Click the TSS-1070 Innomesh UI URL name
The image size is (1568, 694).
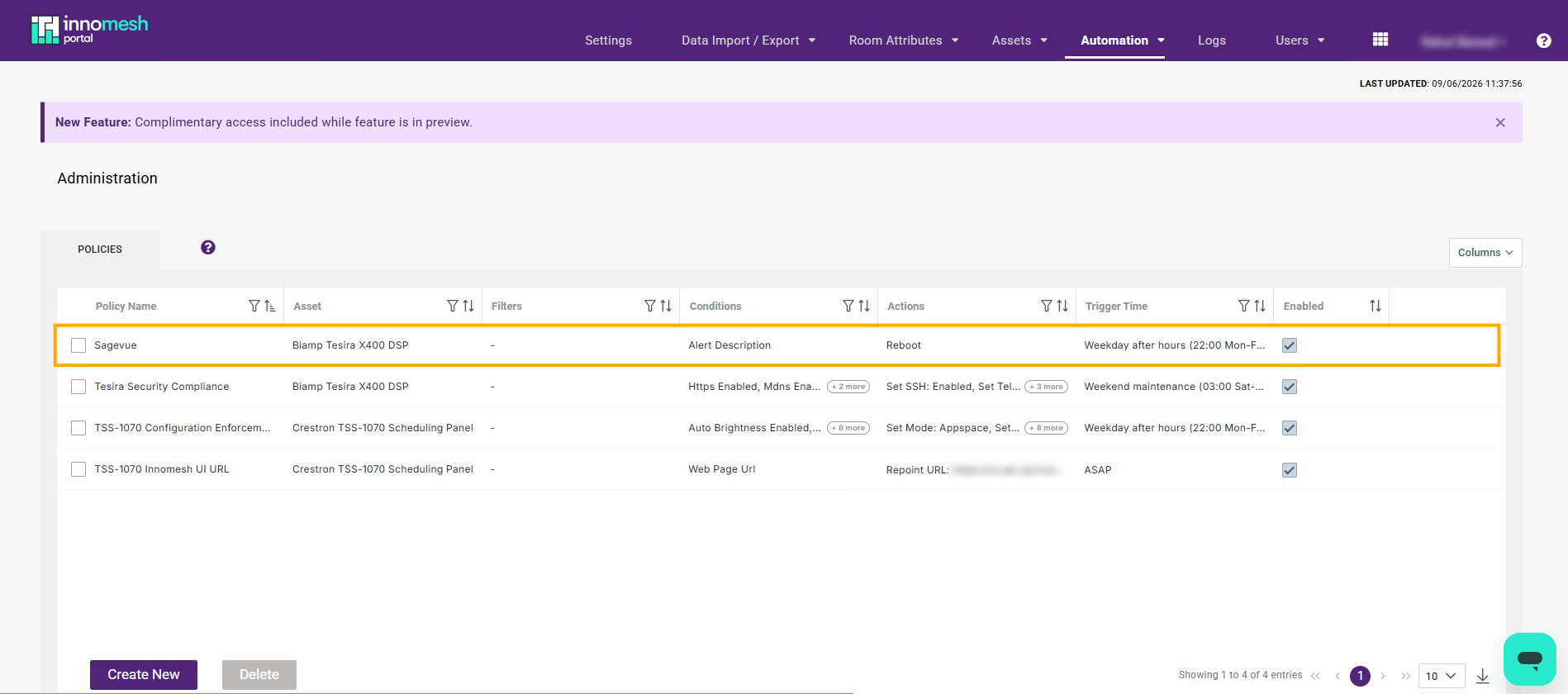162,469
